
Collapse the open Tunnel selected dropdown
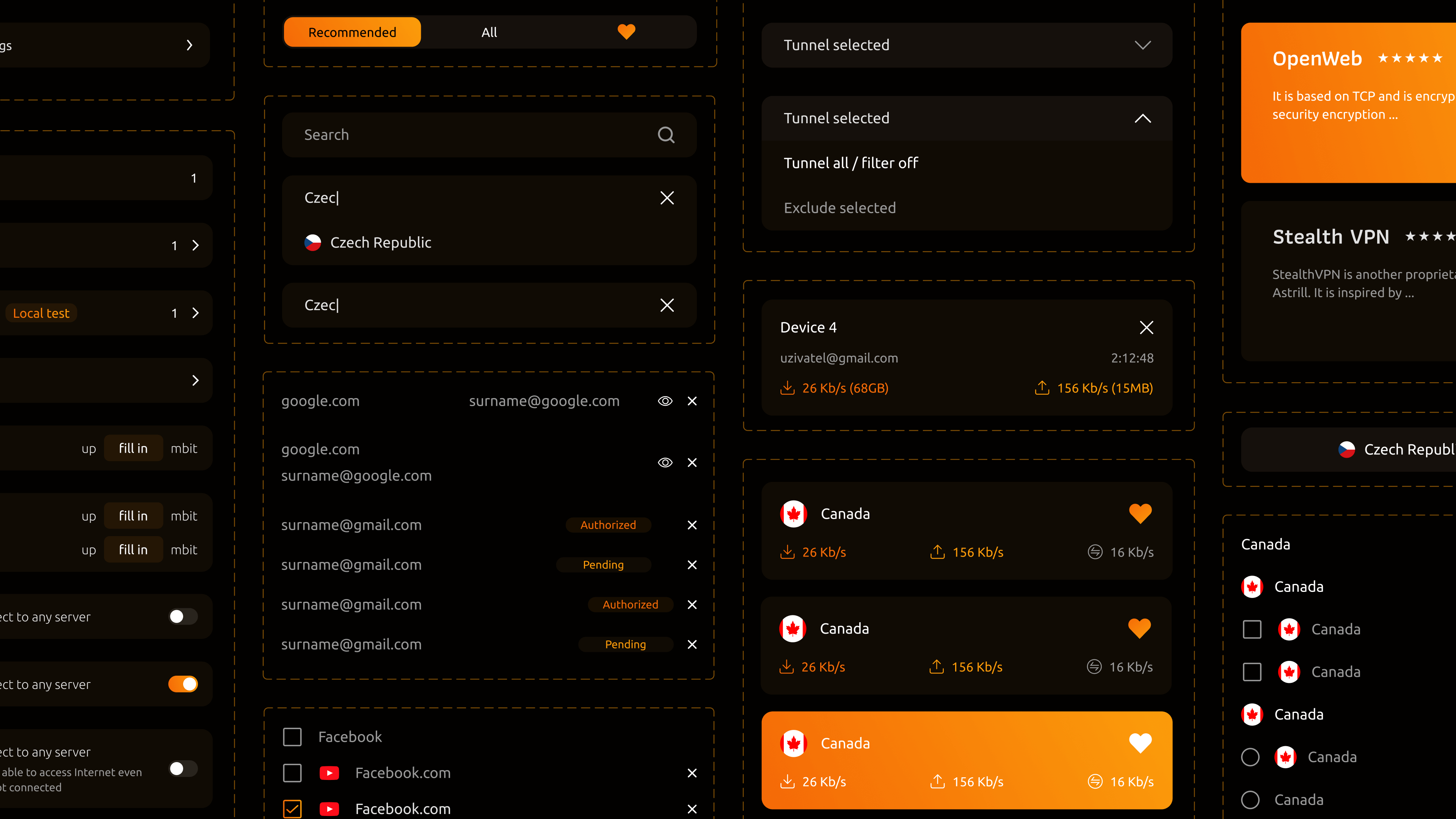1142,118
